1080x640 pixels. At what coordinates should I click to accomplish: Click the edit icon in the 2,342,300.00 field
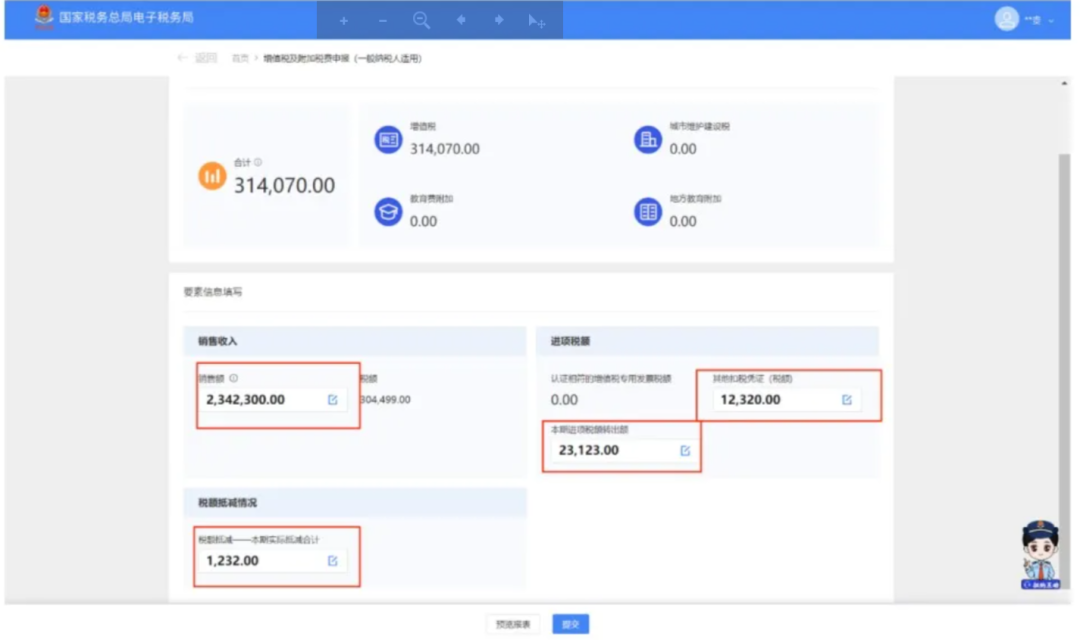point(333,400)
